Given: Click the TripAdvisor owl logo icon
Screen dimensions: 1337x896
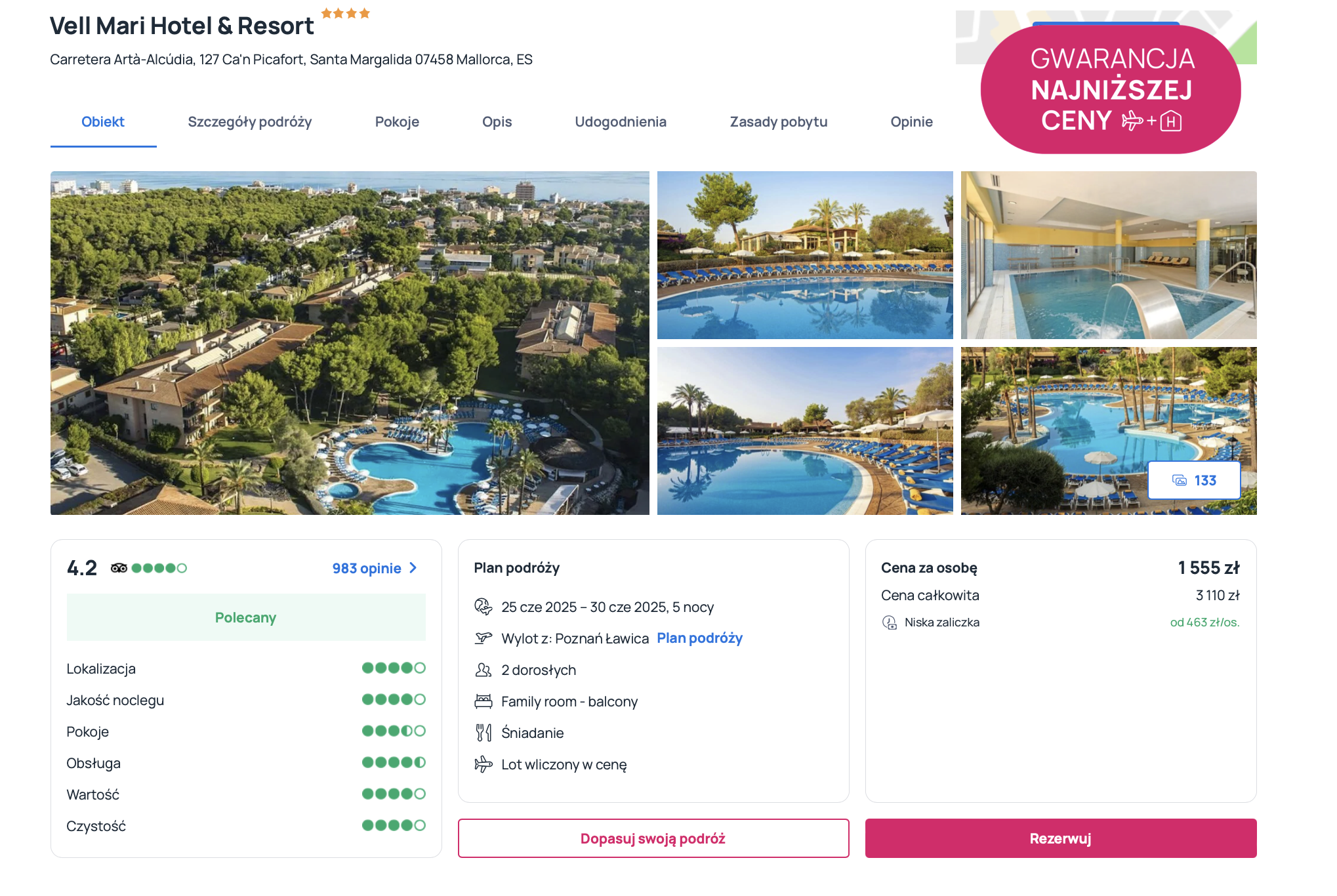Looking at the screenshot, I should [x=119, y=568].
